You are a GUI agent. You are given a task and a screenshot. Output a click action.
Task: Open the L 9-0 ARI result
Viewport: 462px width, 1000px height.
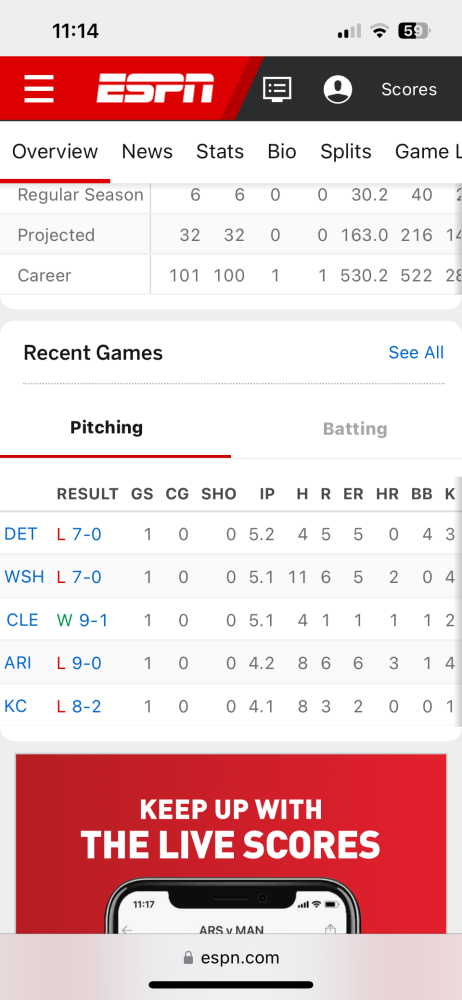[79, 663]
